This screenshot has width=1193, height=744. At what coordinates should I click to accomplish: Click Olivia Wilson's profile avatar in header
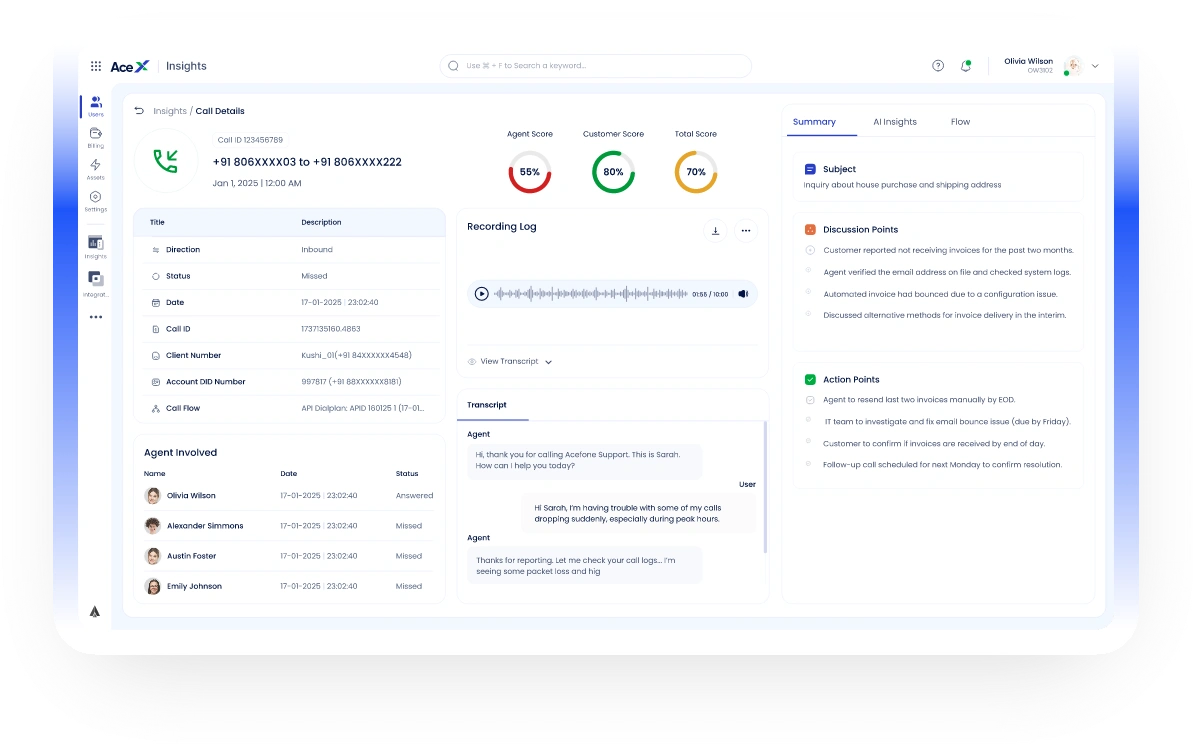point(1073,66)
